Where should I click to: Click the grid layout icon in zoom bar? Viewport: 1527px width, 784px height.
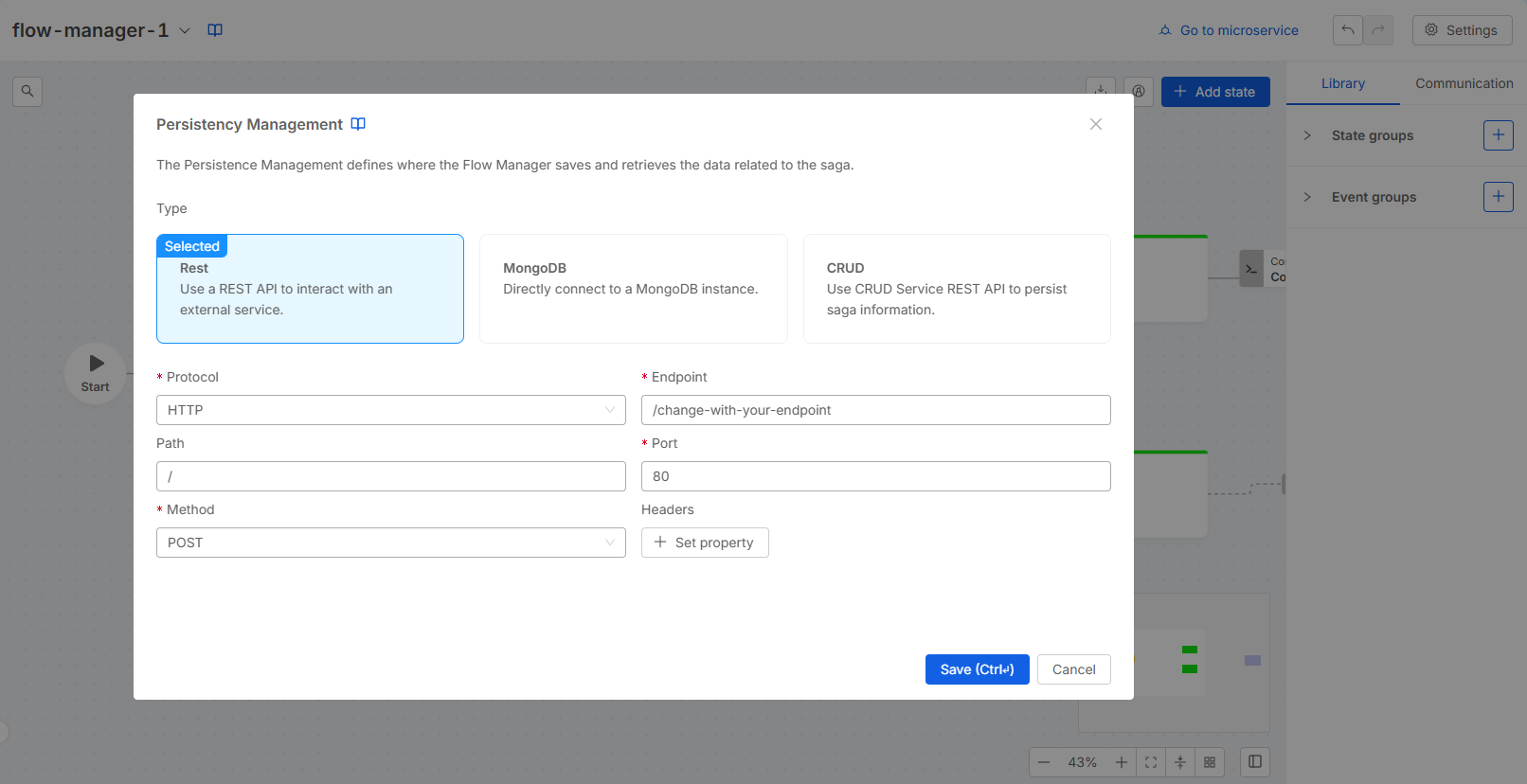click(1210, 762)
